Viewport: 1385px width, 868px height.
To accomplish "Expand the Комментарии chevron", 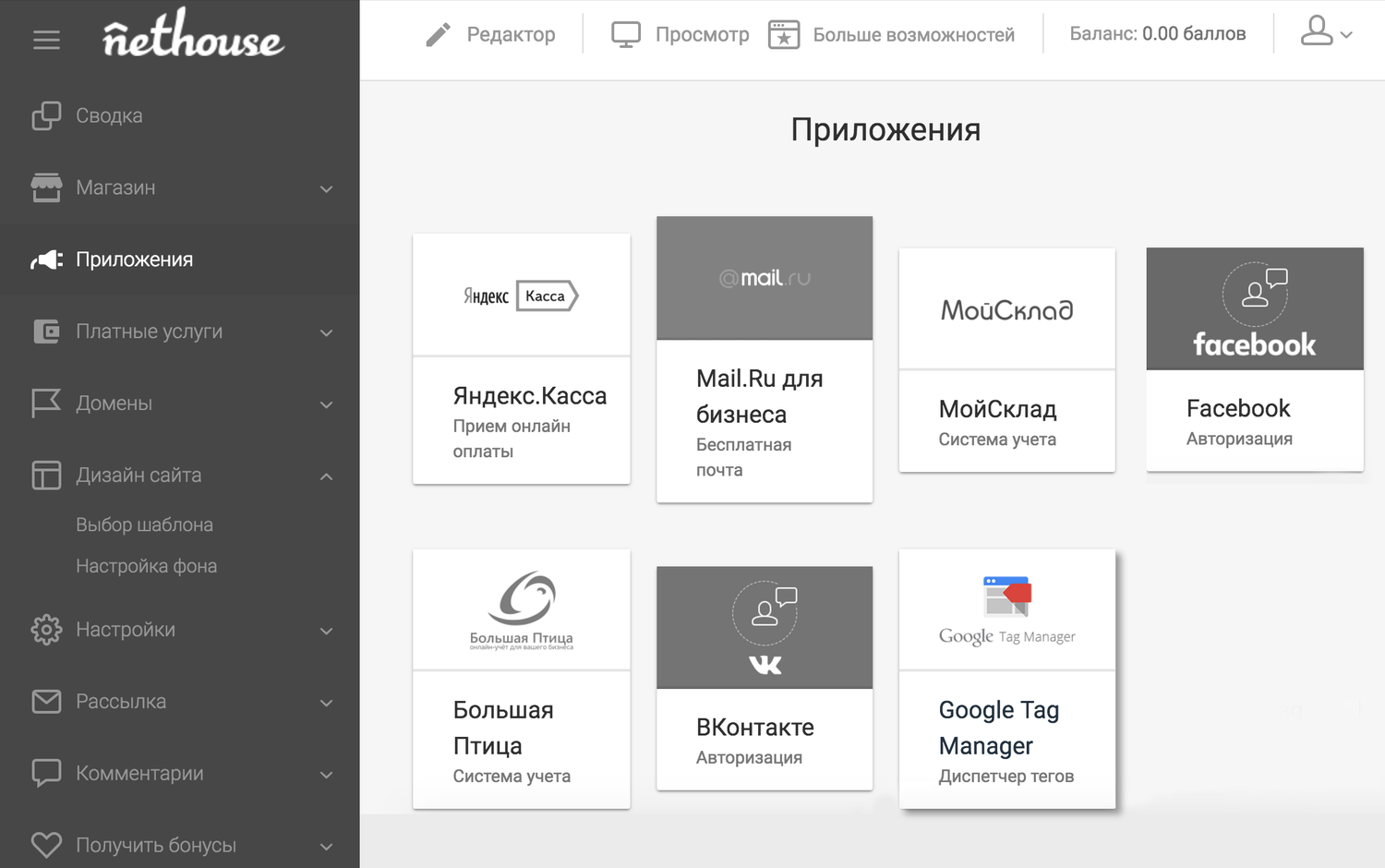I will 326,776.
